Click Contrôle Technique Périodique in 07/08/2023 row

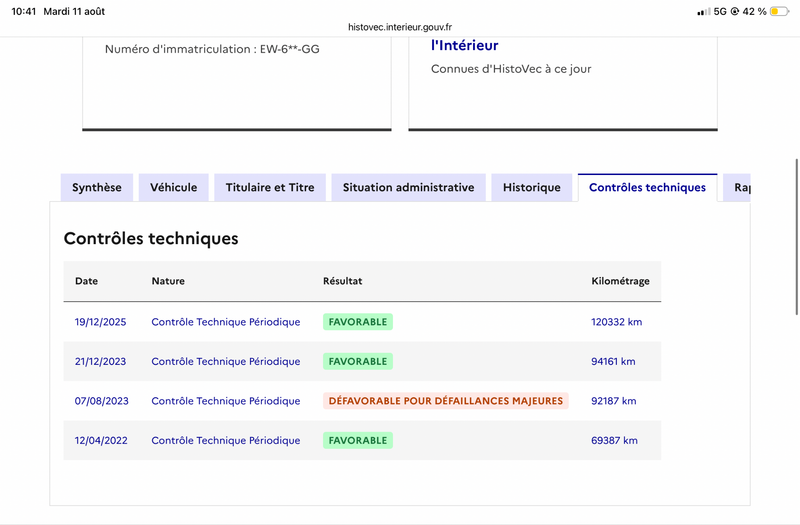[x=226, y=401]
